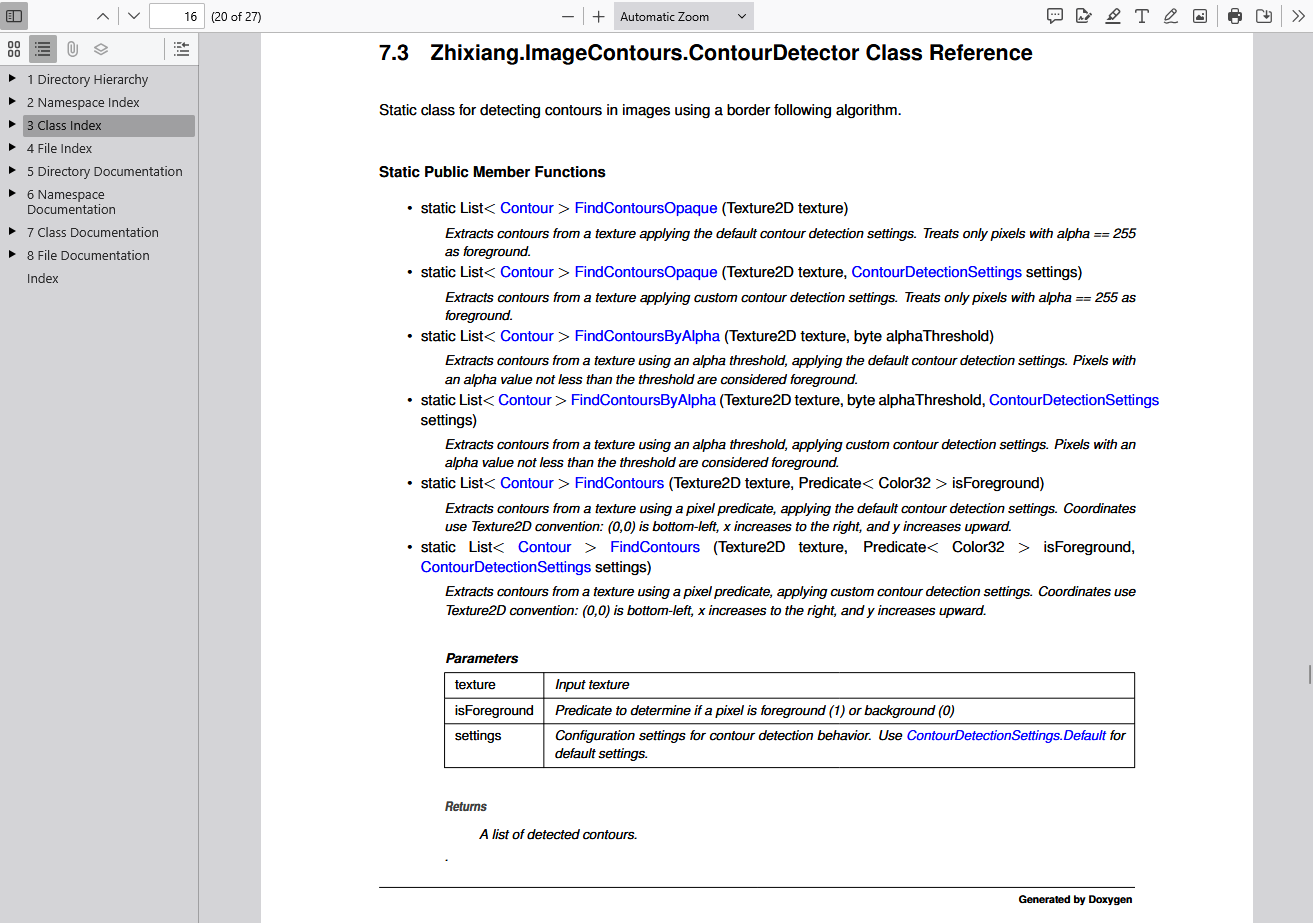Select the draw ink tool
1313x923 pixels.
1171,16
